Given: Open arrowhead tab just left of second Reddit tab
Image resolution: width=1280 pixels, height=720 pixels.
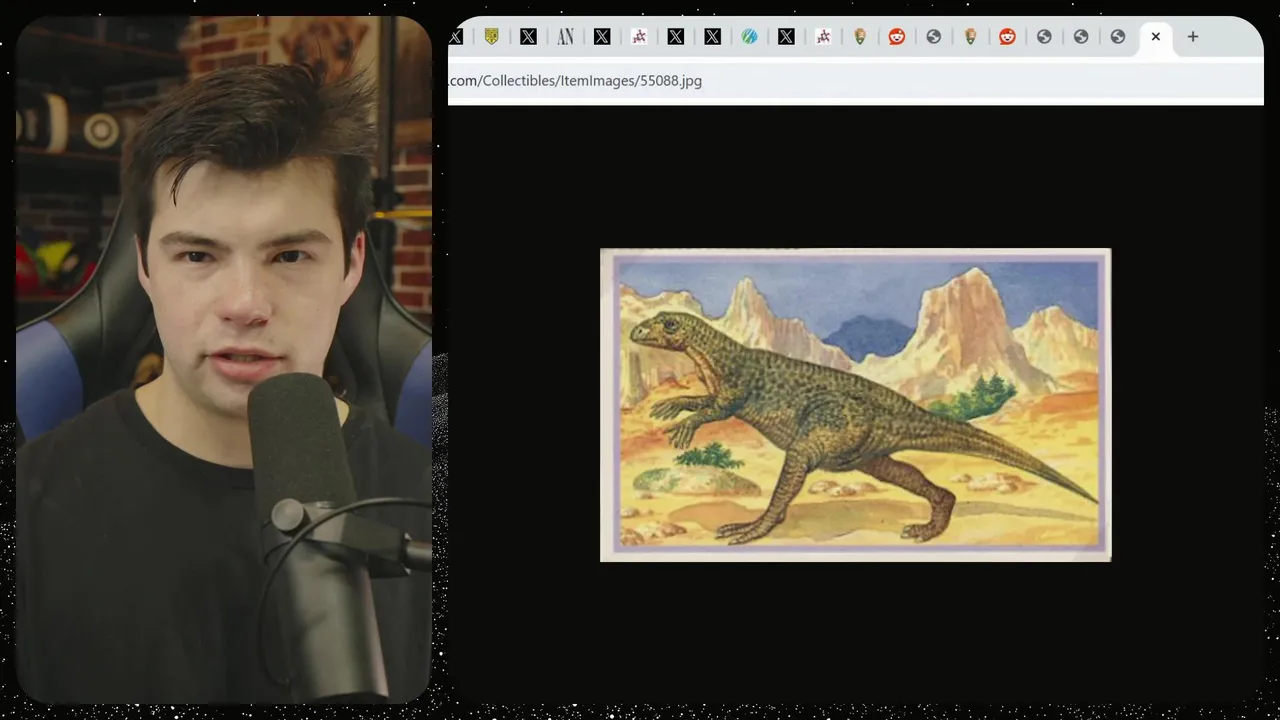Looking at the screenshot, I should point(970,37).
